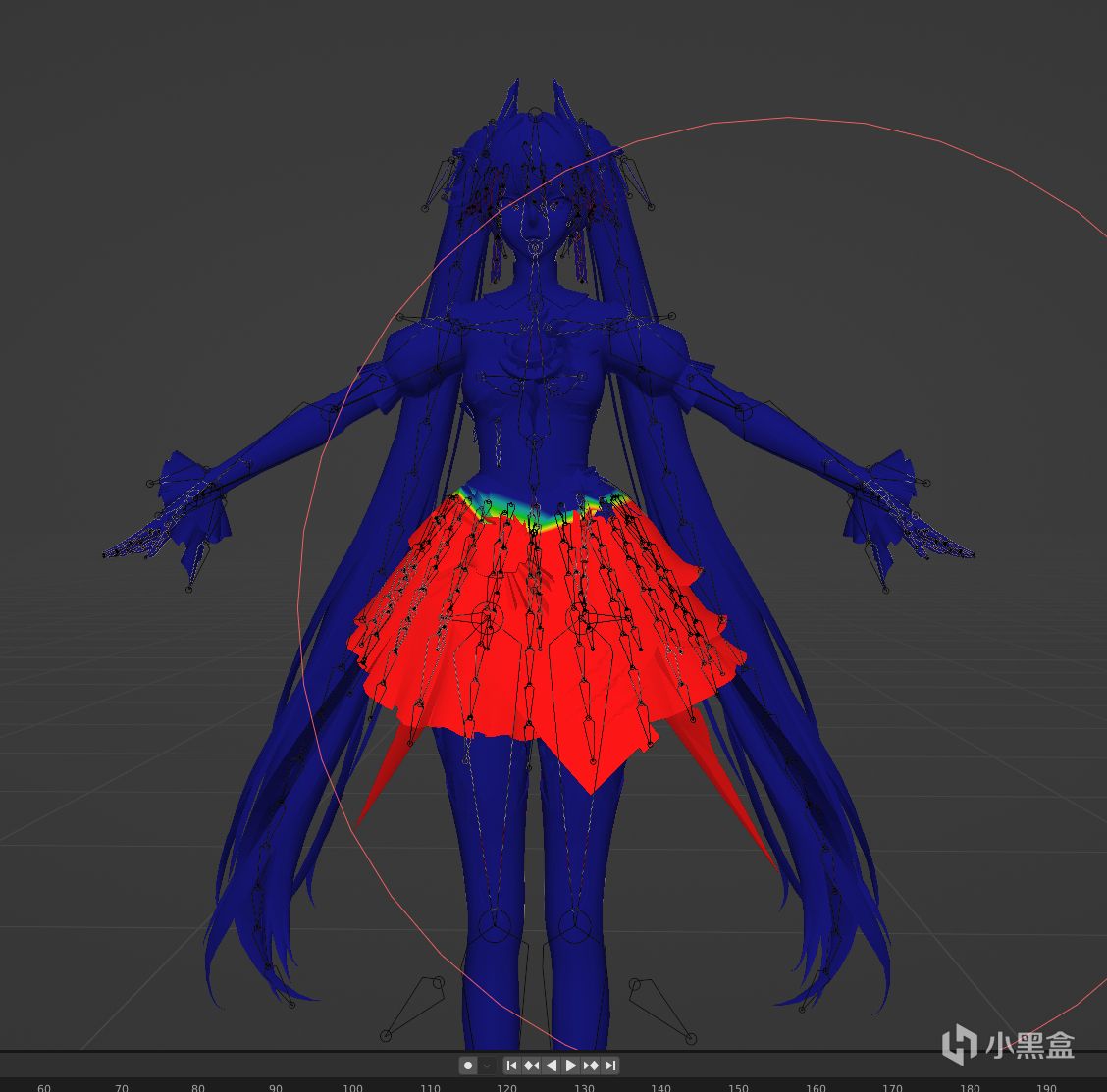Click frame 180 on timeline ruler
This screenshot has width=1107, height=1092.
pyautogui.click(x=970, y=1087)
